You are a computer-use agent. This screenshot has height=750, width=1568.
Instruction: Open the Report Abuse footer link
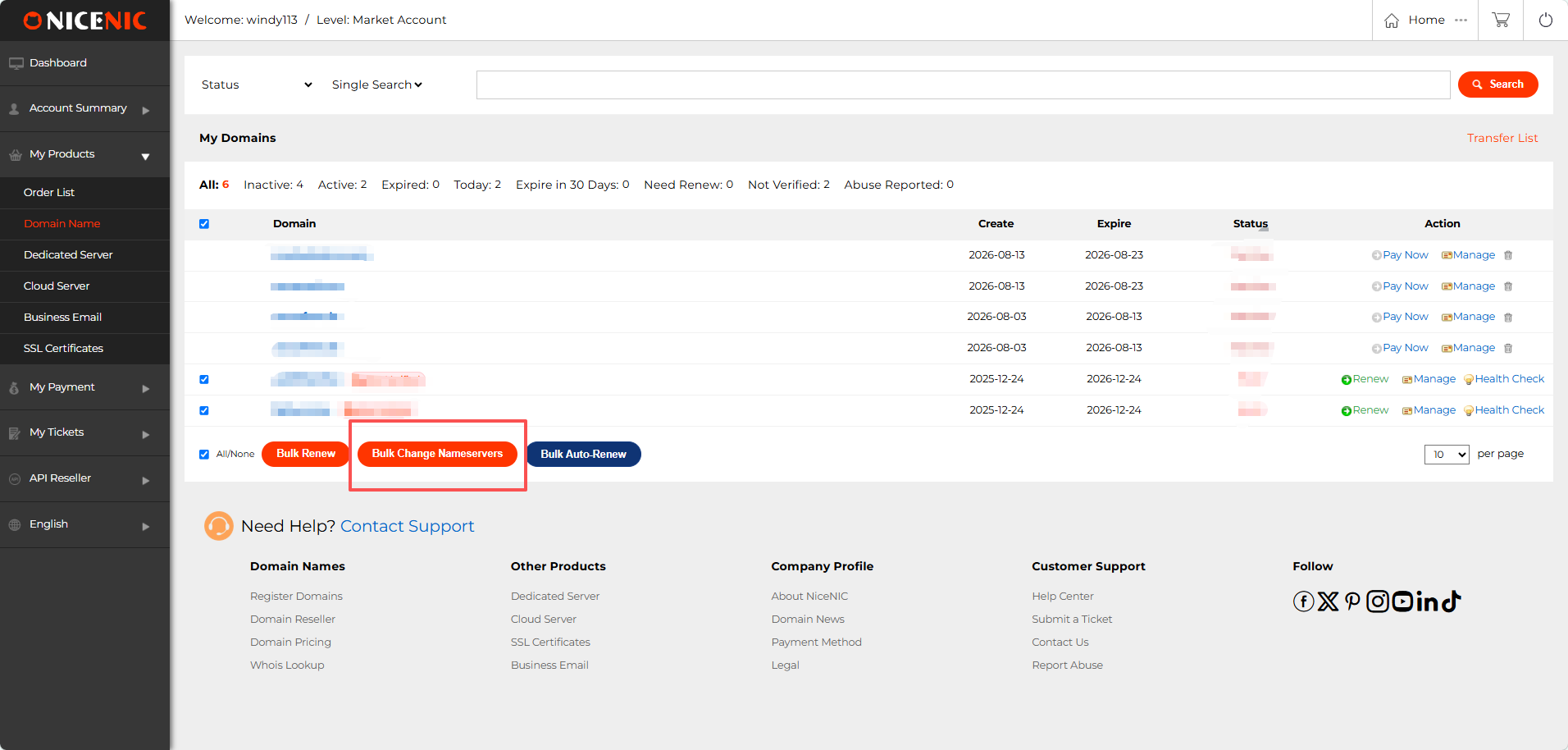[x=1067, y=665]
